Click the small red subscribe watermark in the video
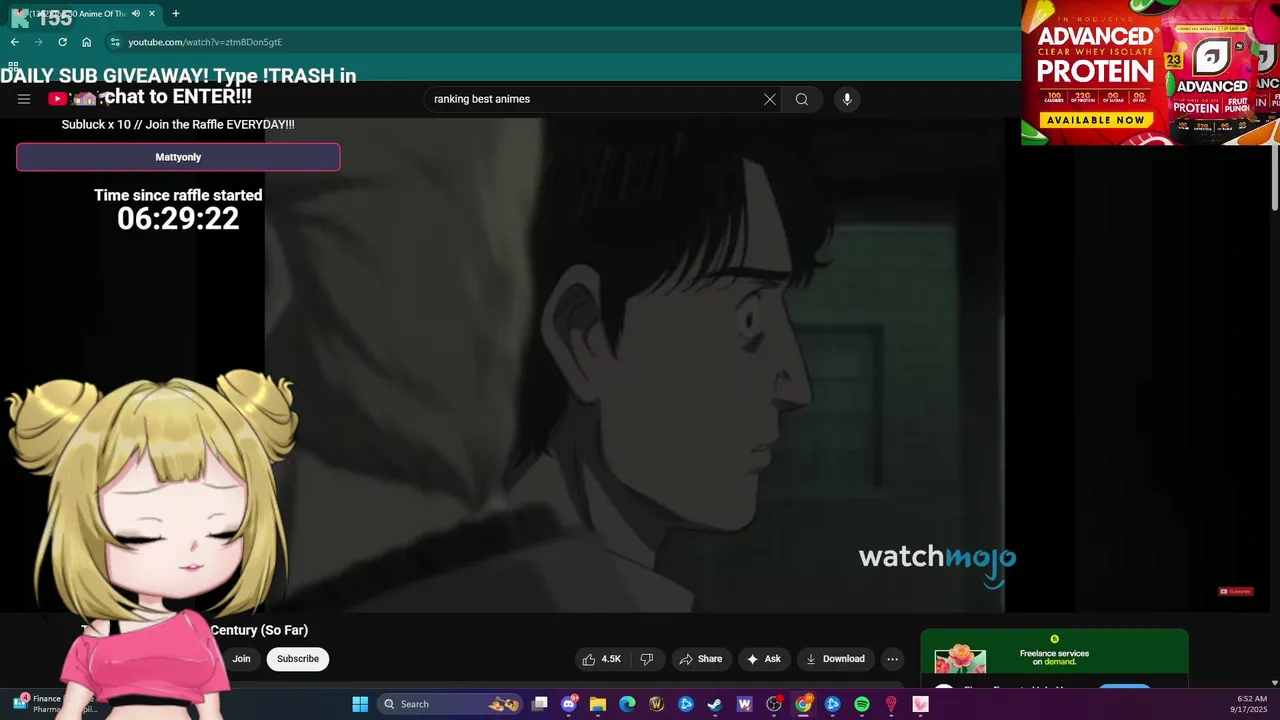Image resolution: width=1280 pixels, height=720 pixels. pos(1235,591)
